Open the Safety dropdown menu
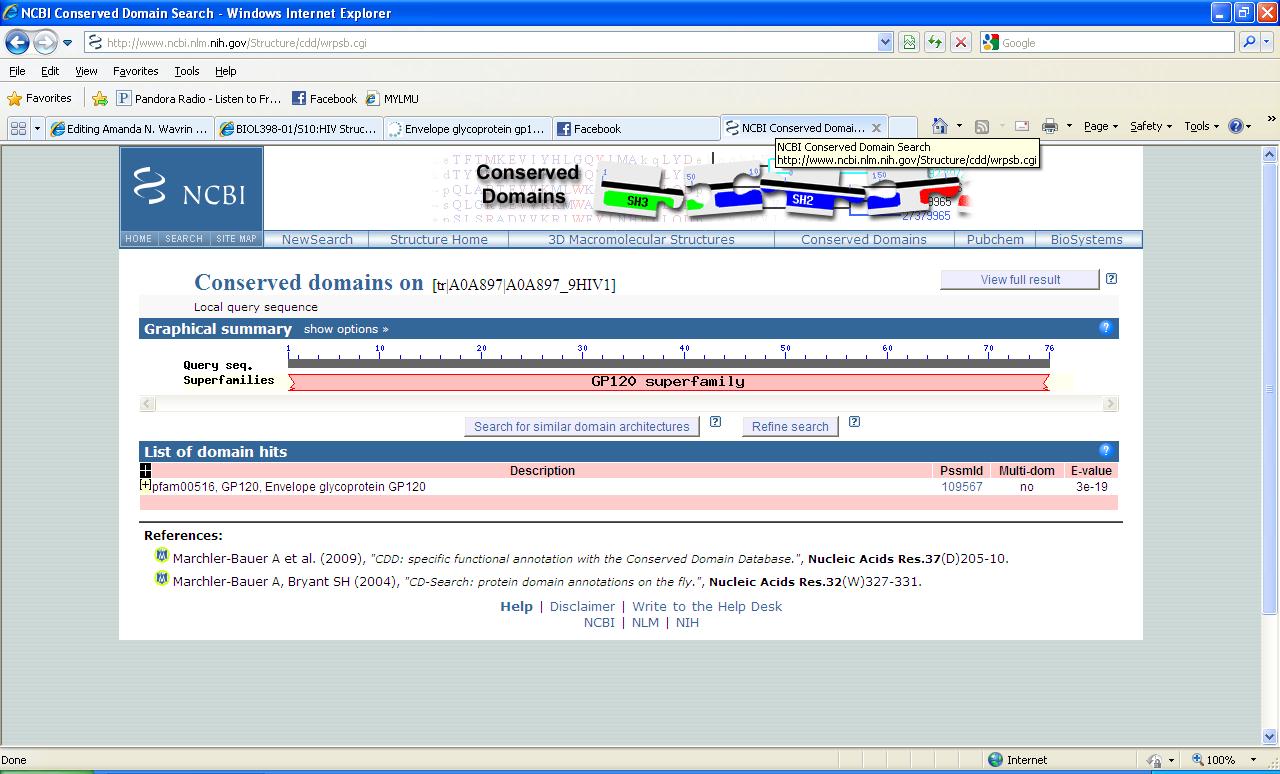The image size is (1280, 774). click(x=1150, y=126)
